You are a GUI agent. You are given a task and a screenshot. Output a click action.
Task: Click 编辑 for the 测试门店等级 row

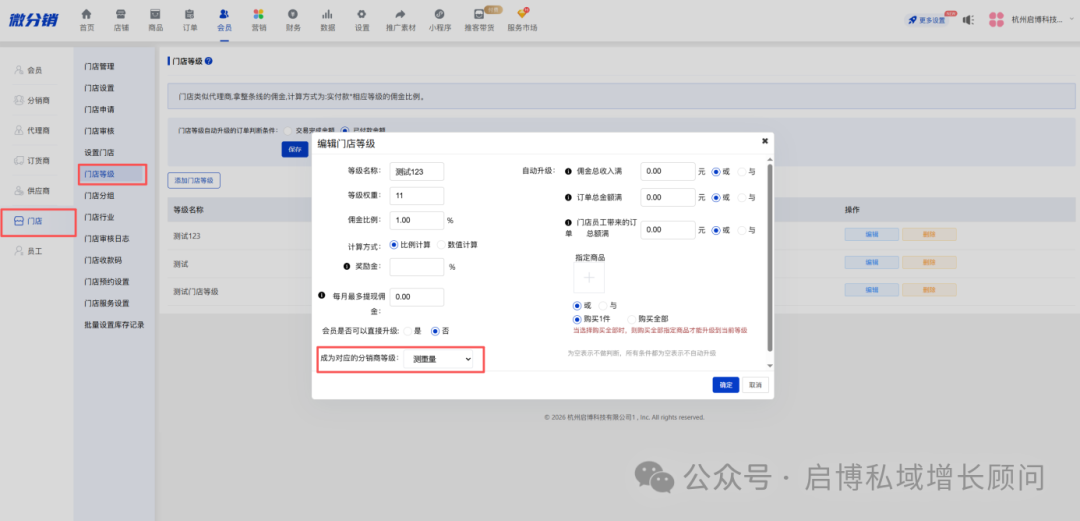click(x=871, y=291)
